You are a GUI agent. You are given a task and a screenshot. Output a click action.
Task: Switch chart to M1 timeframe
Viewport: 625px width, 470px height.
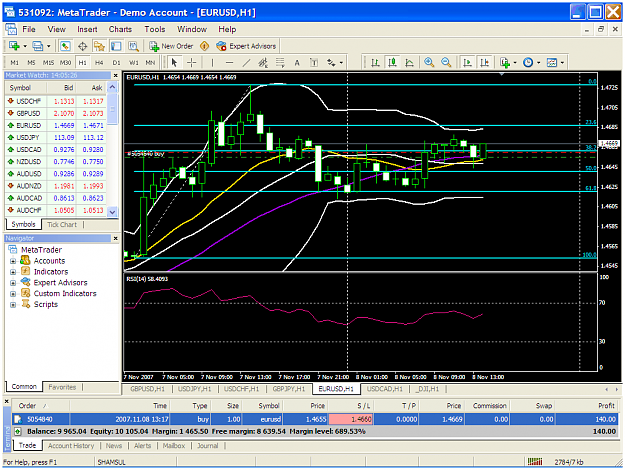click(14, 63)
